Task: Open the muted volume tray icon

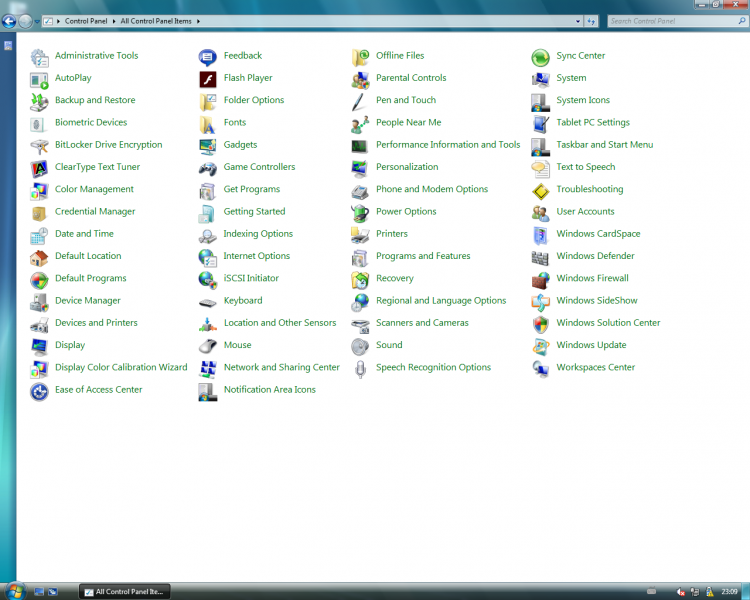Action: 680,592
